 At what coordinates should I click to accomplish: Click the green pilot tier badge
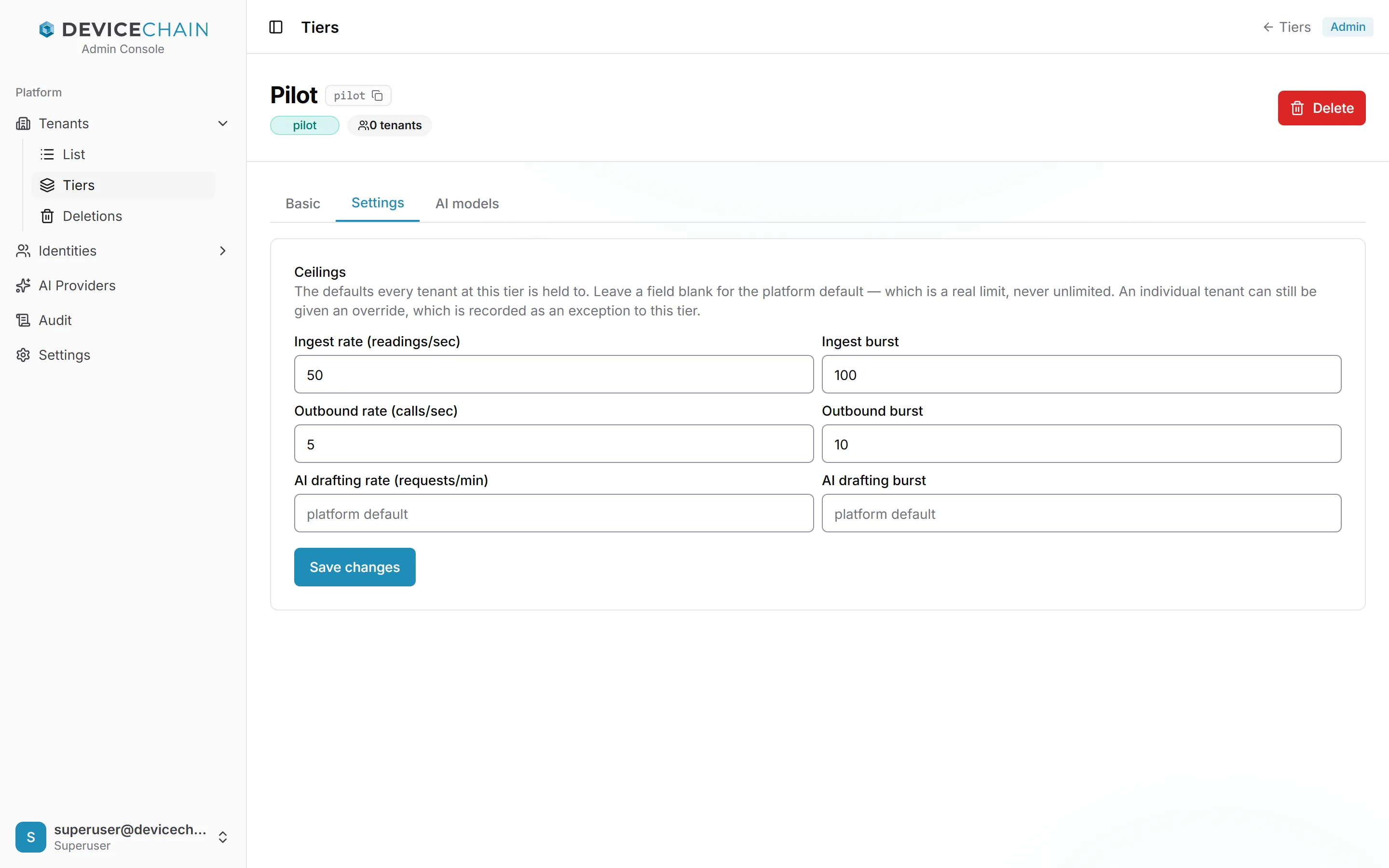pyautogui.click(x=305, y=125)
